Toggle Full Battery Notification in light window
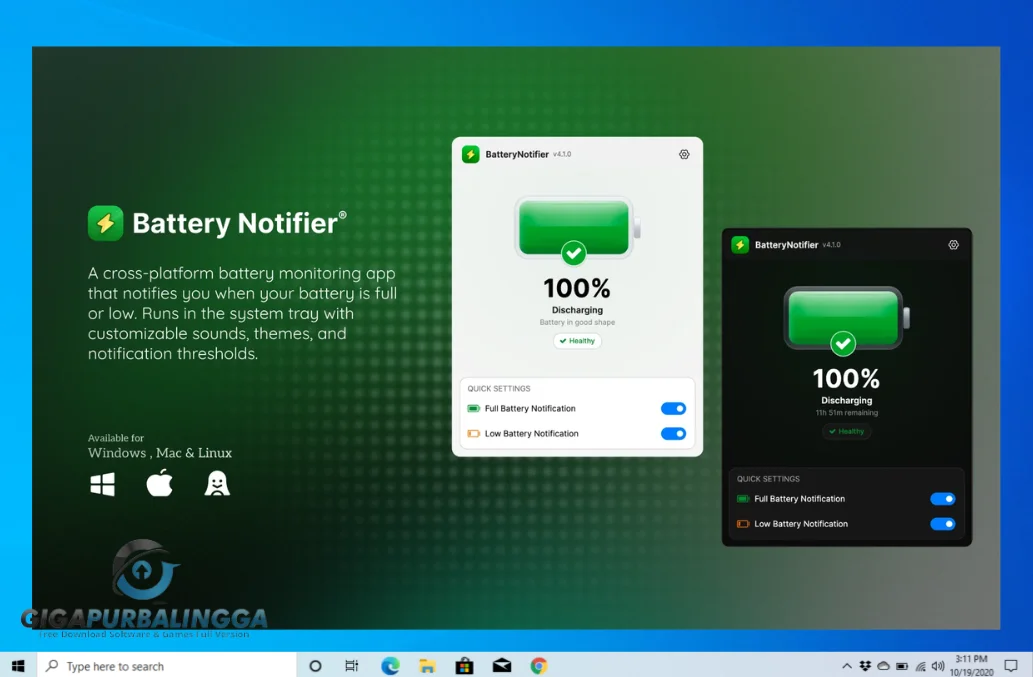This screenshot has height=677, width=1033. (x=673, y=408)
